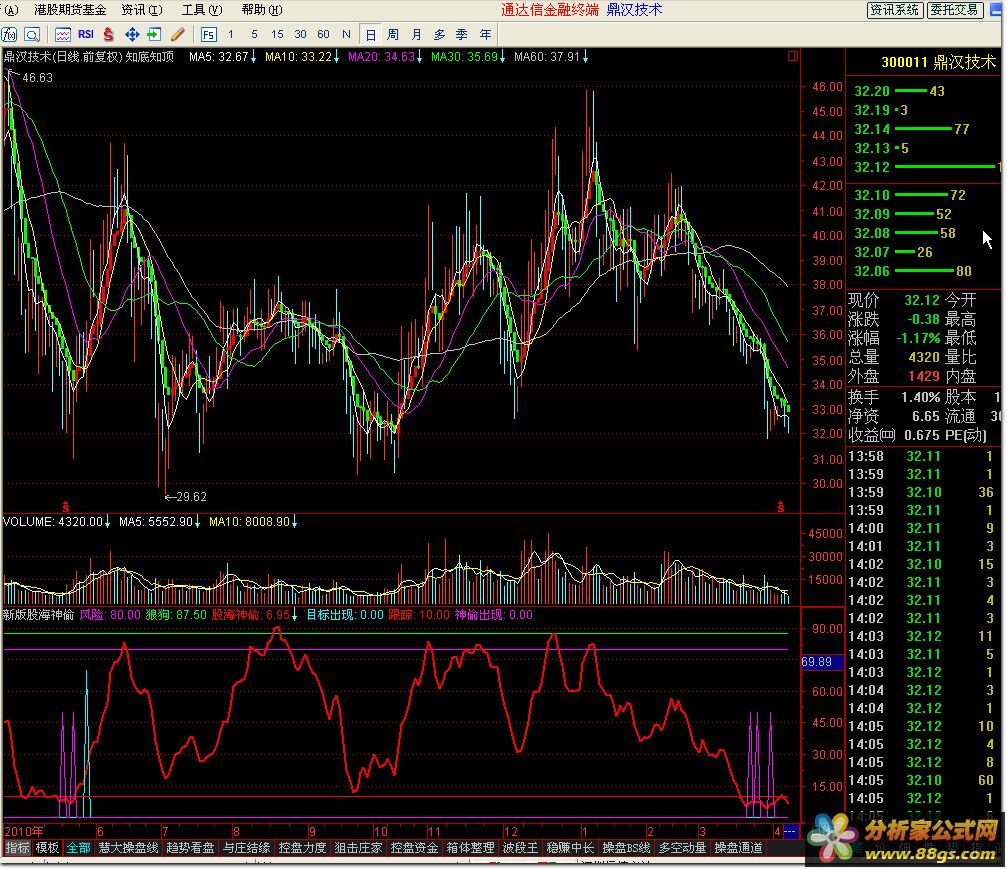Switch to 1-minute period
This screenshot has height=869, width=1007.
pyautogui.click(x=231, y=35)
